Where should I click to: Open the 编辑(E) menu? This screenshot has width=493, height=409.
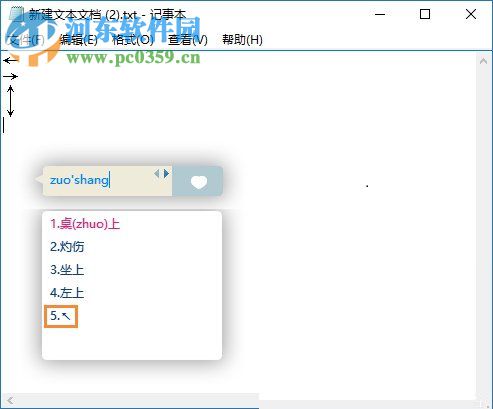pyautogui.click(x=78, y=40)
